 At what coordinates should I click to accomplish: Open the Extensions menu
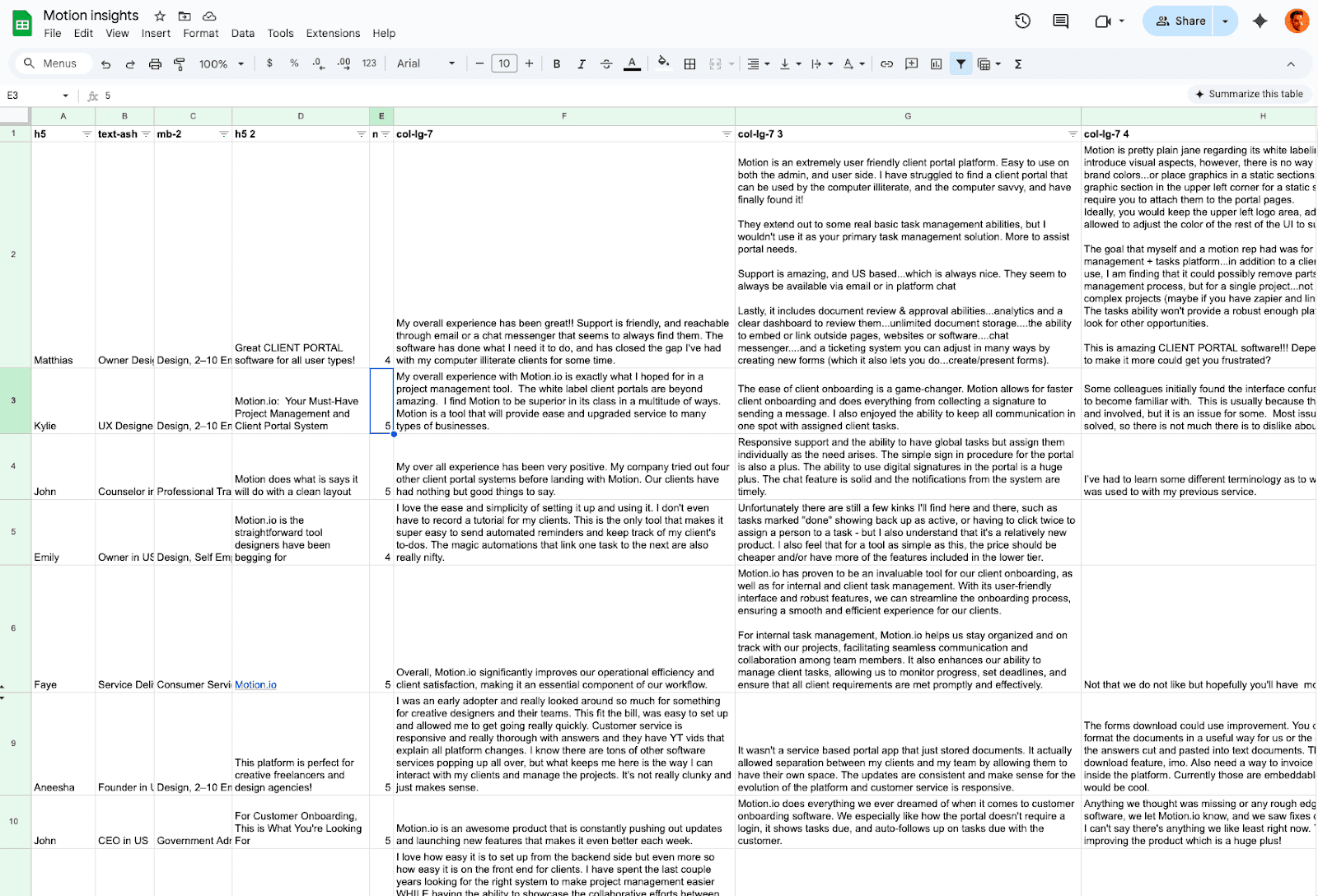(x=333, y=34)
